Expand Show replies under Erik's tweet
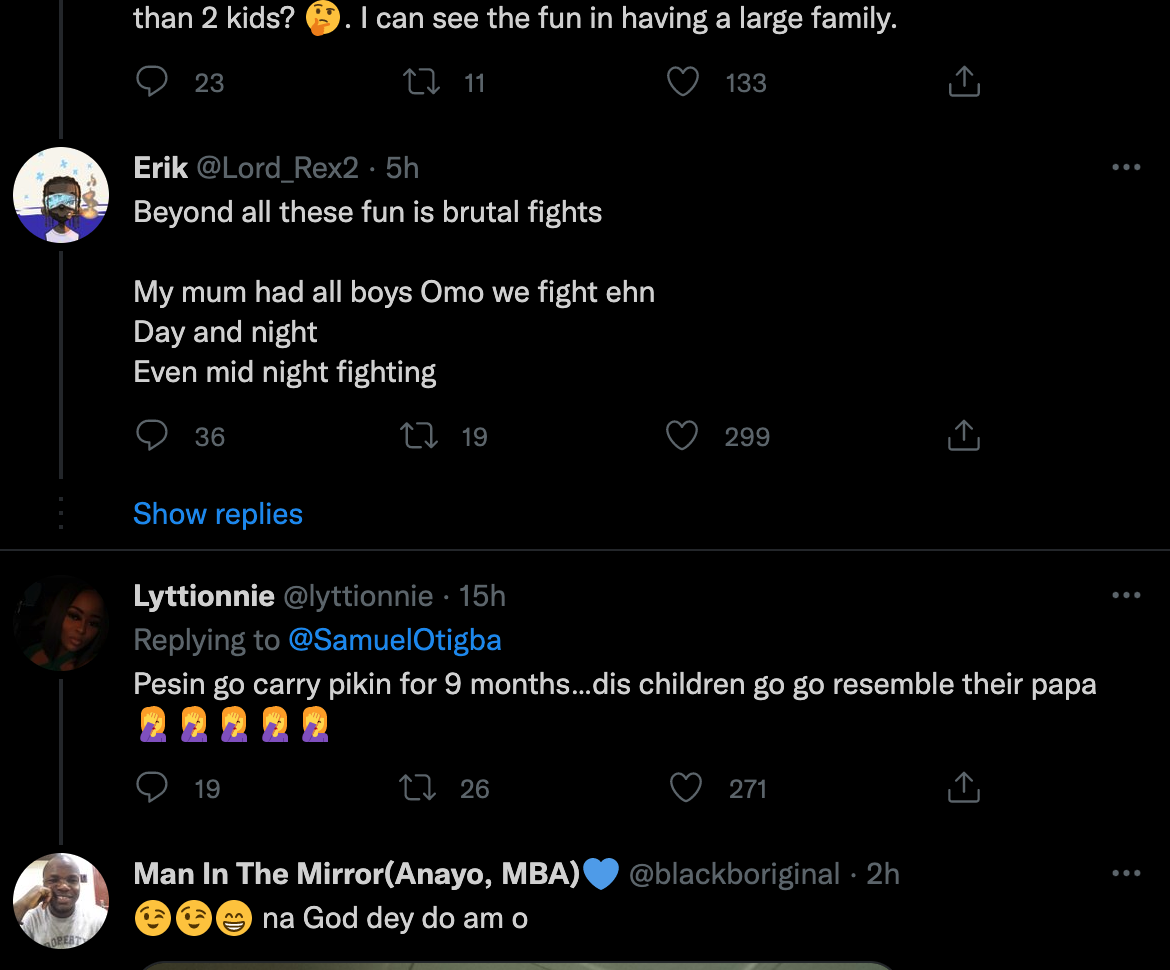Viewport: 1170px width, 970px height. click(218, 514)
